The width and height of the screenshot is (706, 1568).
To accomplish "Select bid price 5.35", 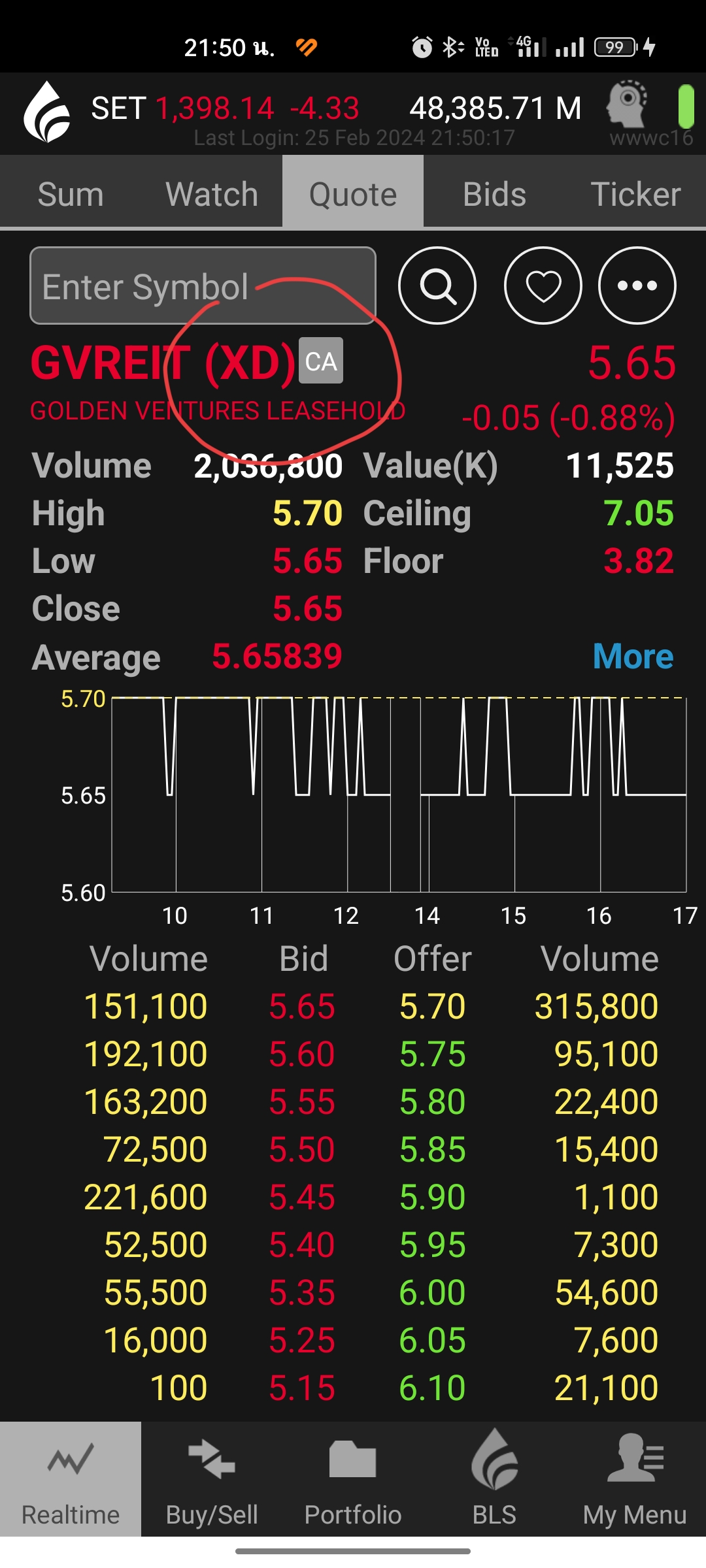I will [x=302, y=1292].
